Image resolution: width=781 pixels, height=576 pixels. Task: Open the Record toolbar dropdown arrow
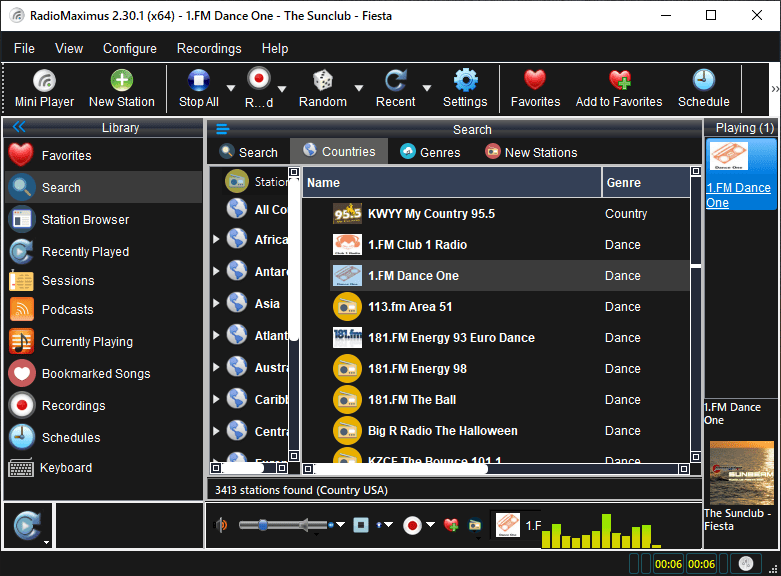coord(282,89)
